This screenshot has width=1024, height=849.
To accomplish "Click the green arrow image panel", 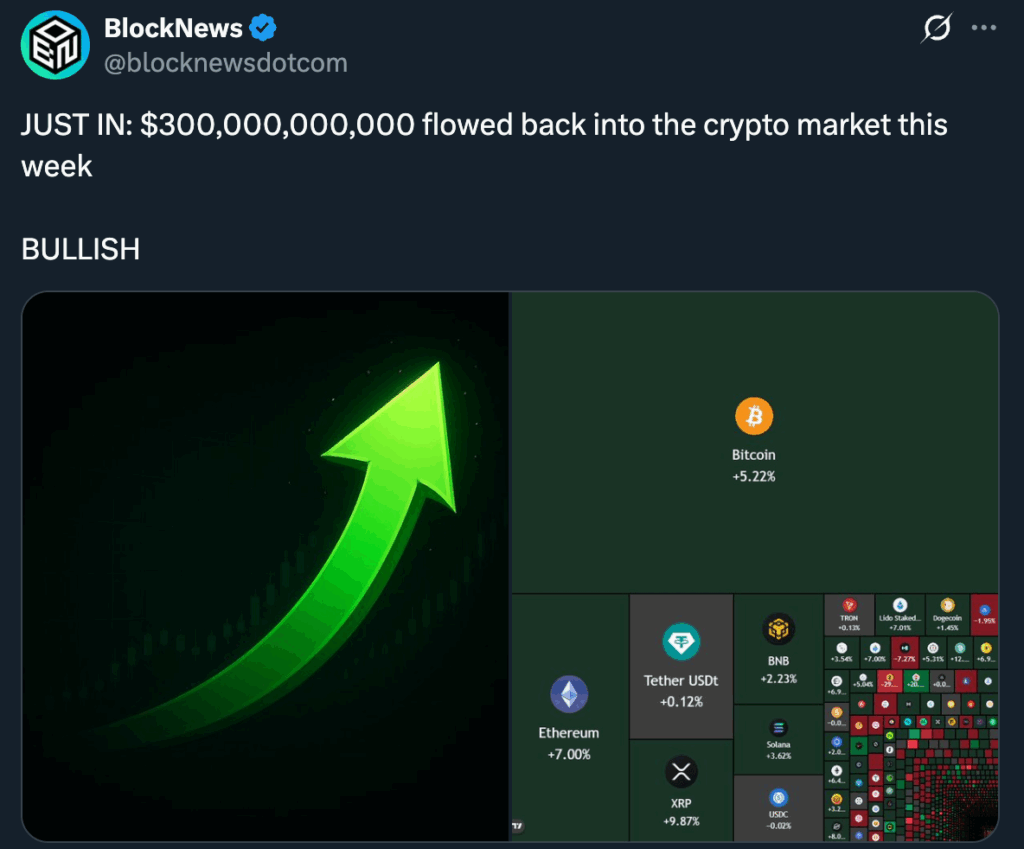I will [265, 565].
